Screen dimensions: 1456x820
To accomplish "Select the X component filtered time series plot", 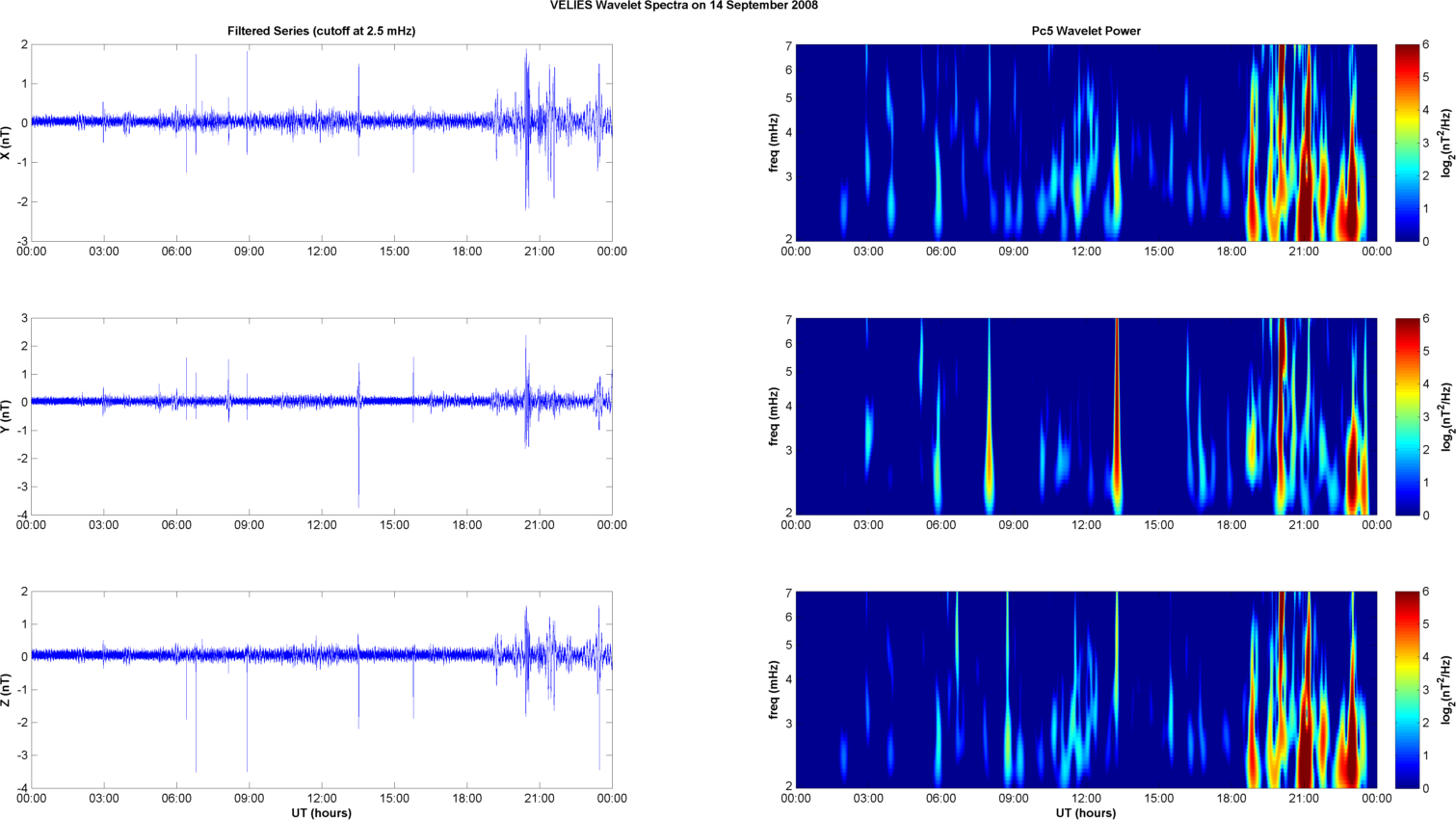I will (x=322, y=143).
